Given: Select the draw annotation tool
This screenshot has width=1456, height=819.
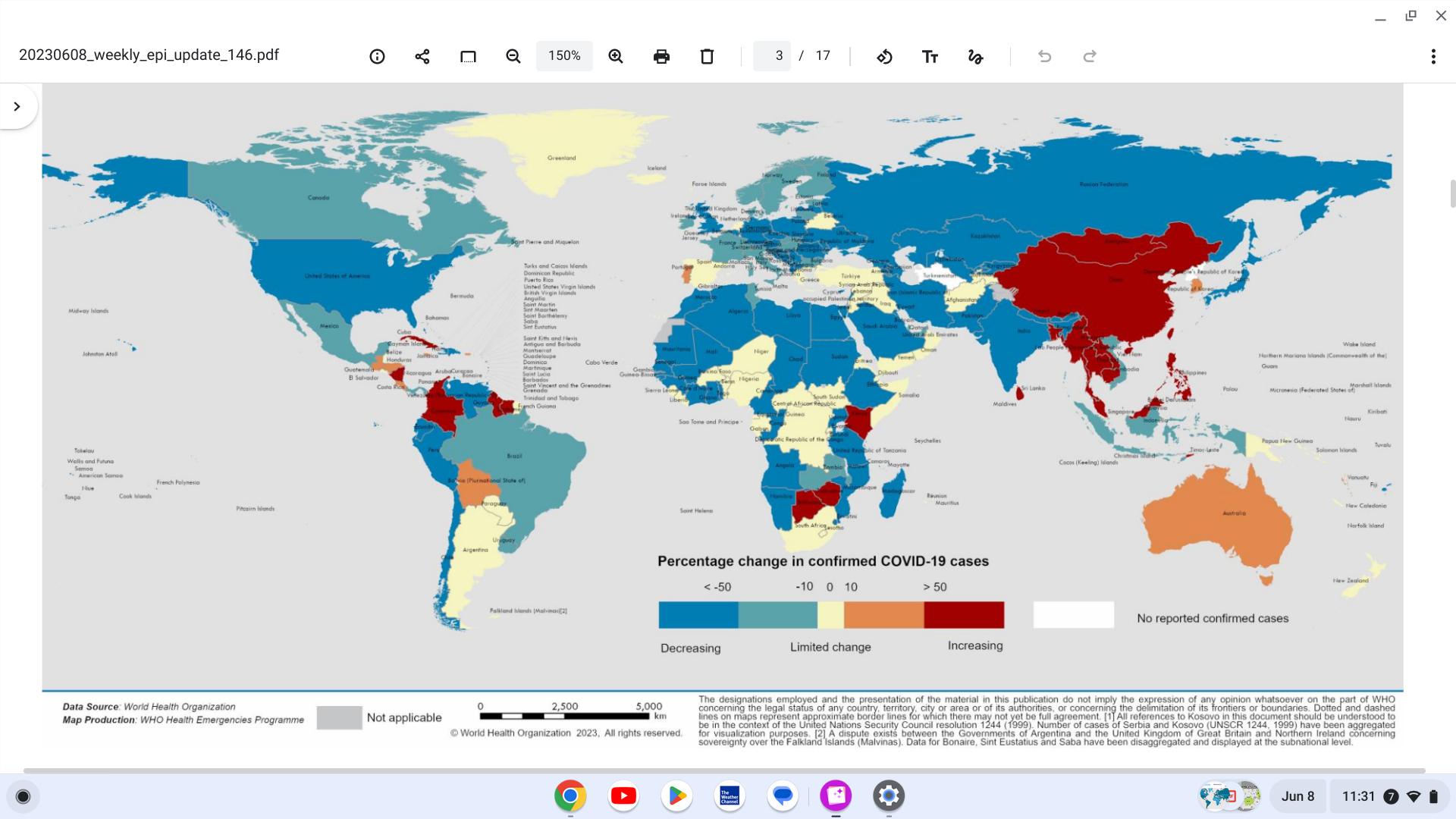Looking at the screenshot, I should (975, 56).
